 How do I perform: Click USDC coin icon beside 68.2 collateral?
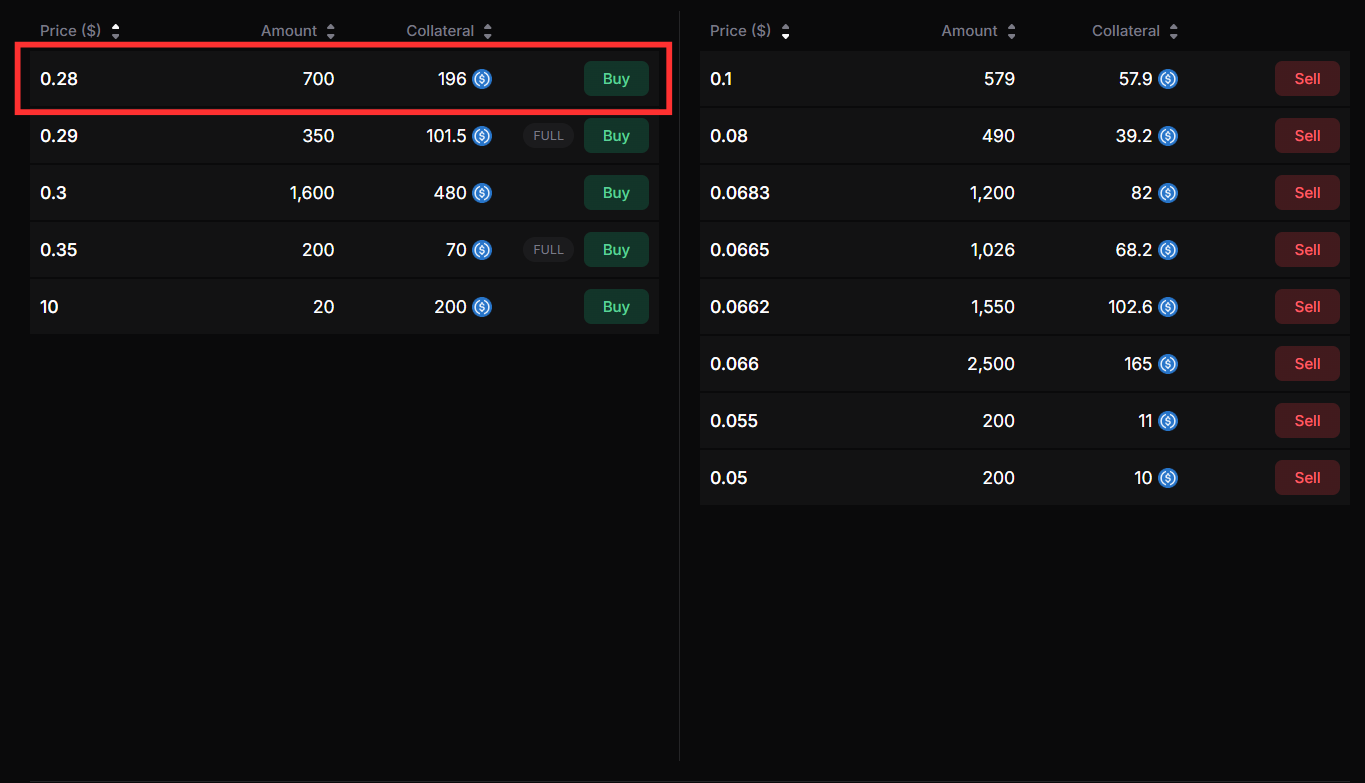click(1168, 250)
